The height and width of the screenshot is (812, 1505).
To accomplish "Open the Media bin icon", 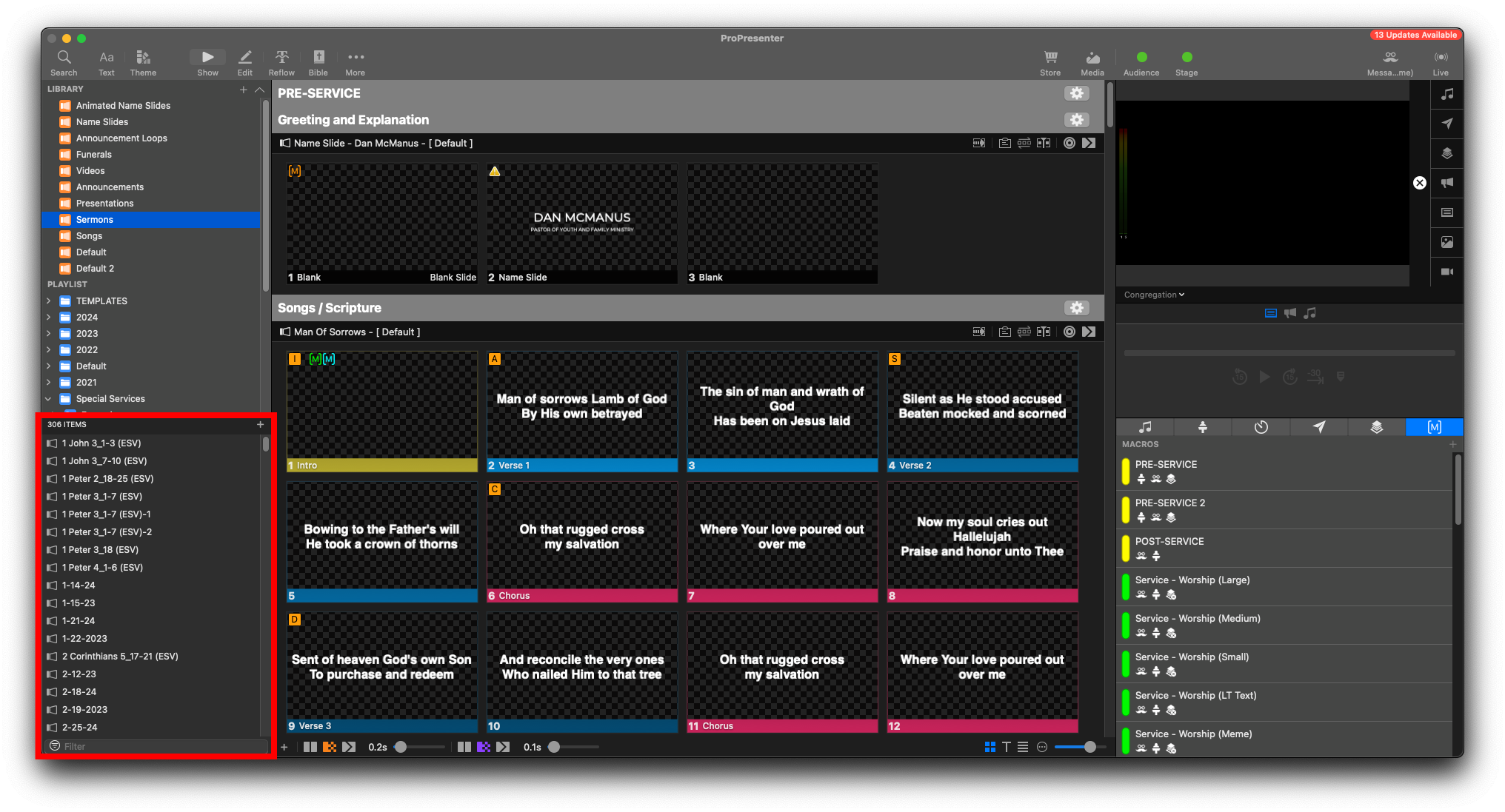I will 1092,58.
